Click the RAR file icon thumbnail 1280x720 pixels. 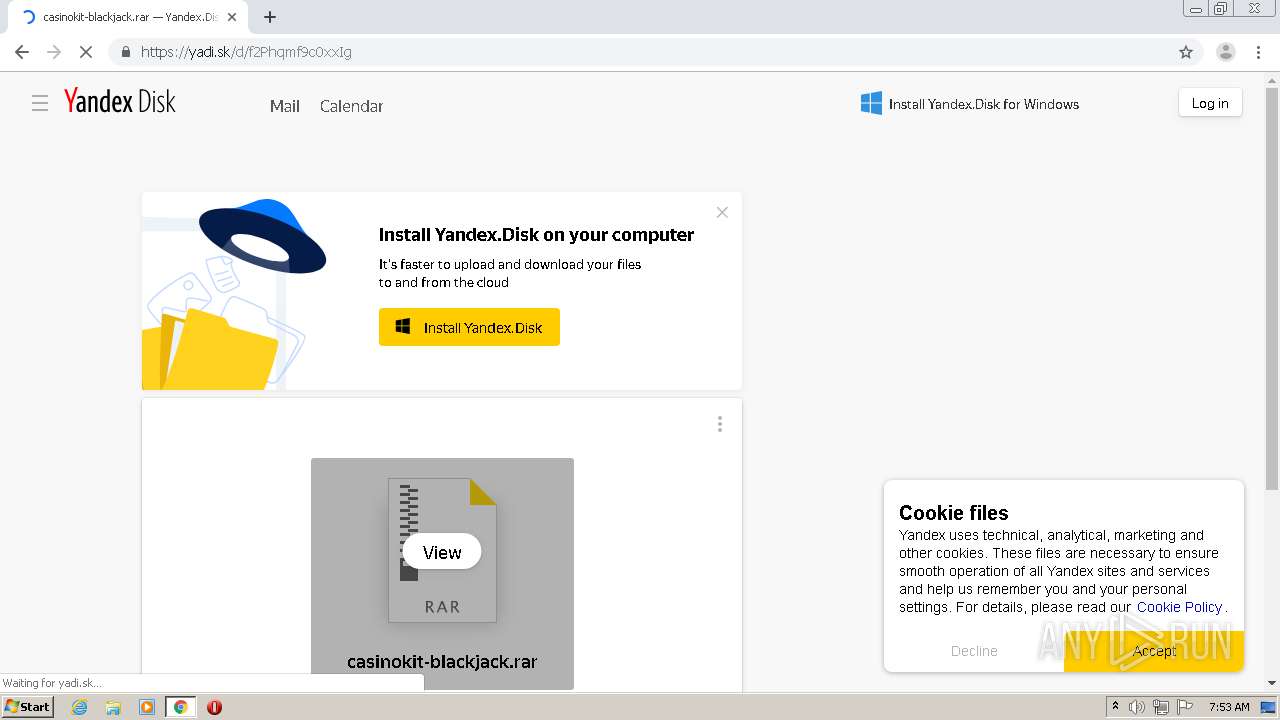coord(442,550)
